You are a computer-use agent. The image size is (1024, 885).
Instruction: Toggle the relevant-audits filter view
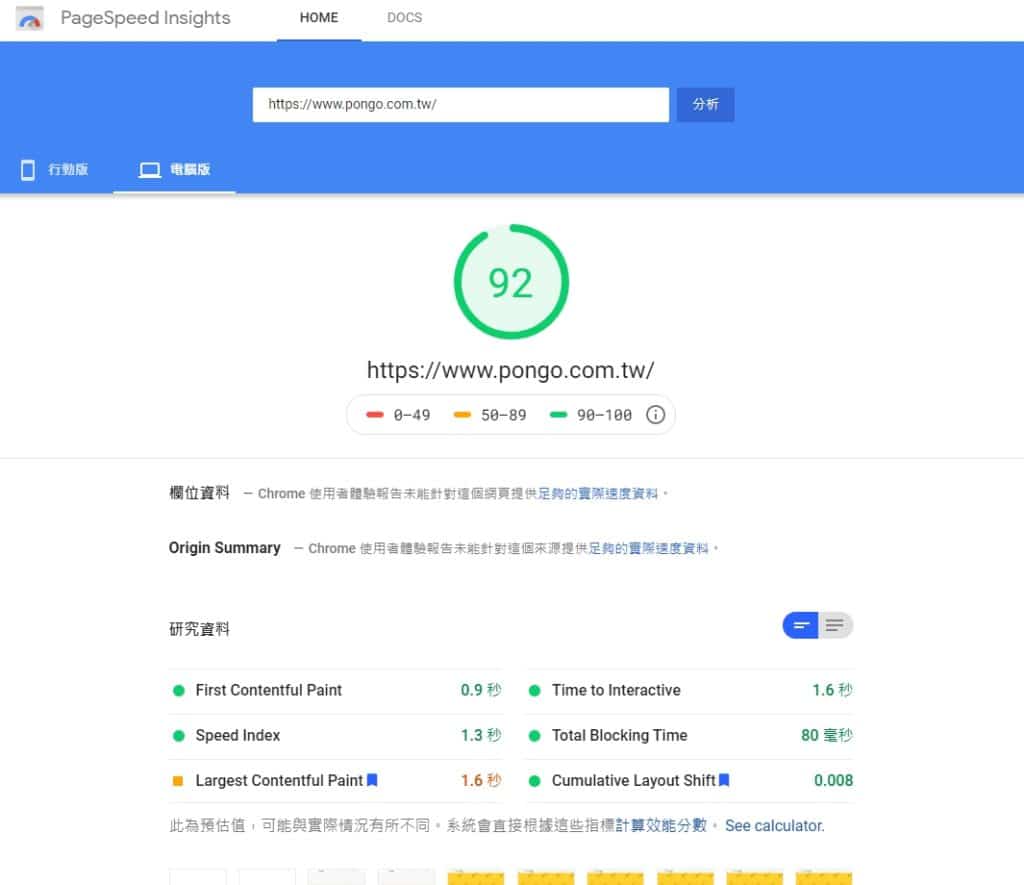pos(799,624)
